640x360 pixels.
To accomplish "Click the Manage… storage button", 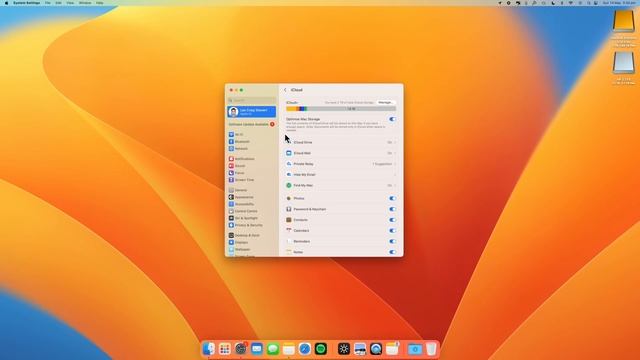I will point(385,102).
